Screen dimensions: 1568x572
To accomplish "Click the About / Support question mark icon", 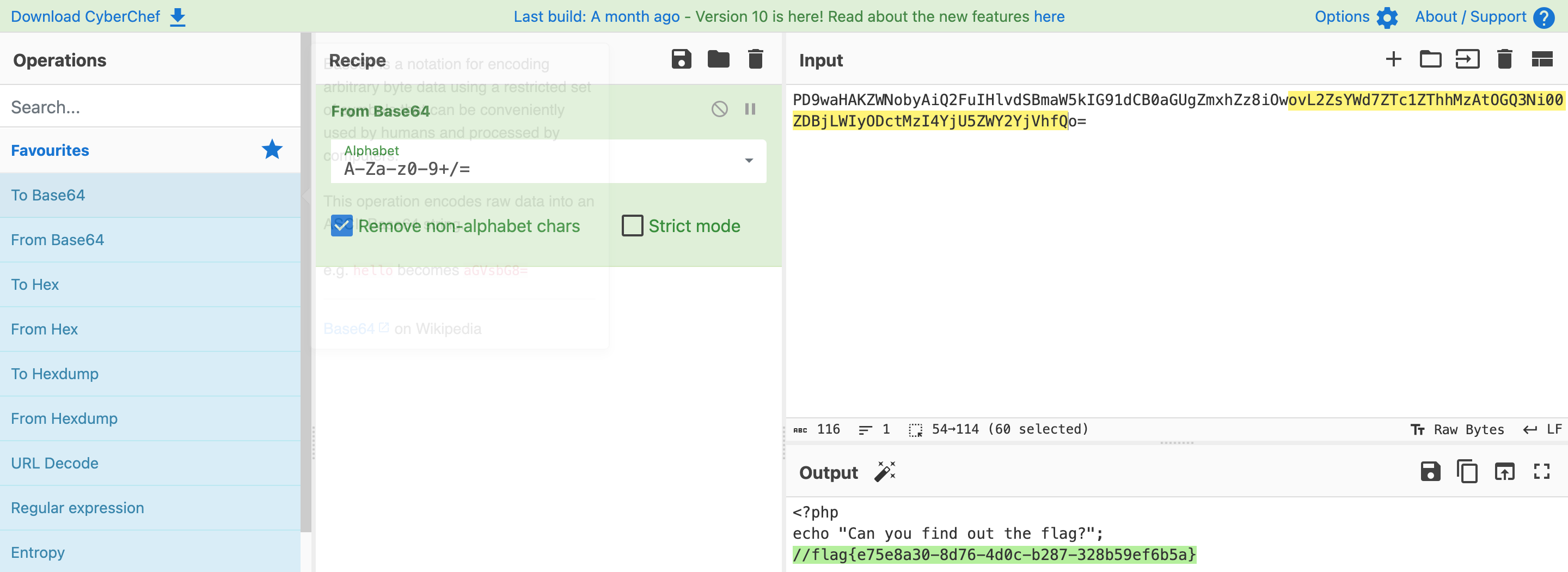I will 1543,17.
